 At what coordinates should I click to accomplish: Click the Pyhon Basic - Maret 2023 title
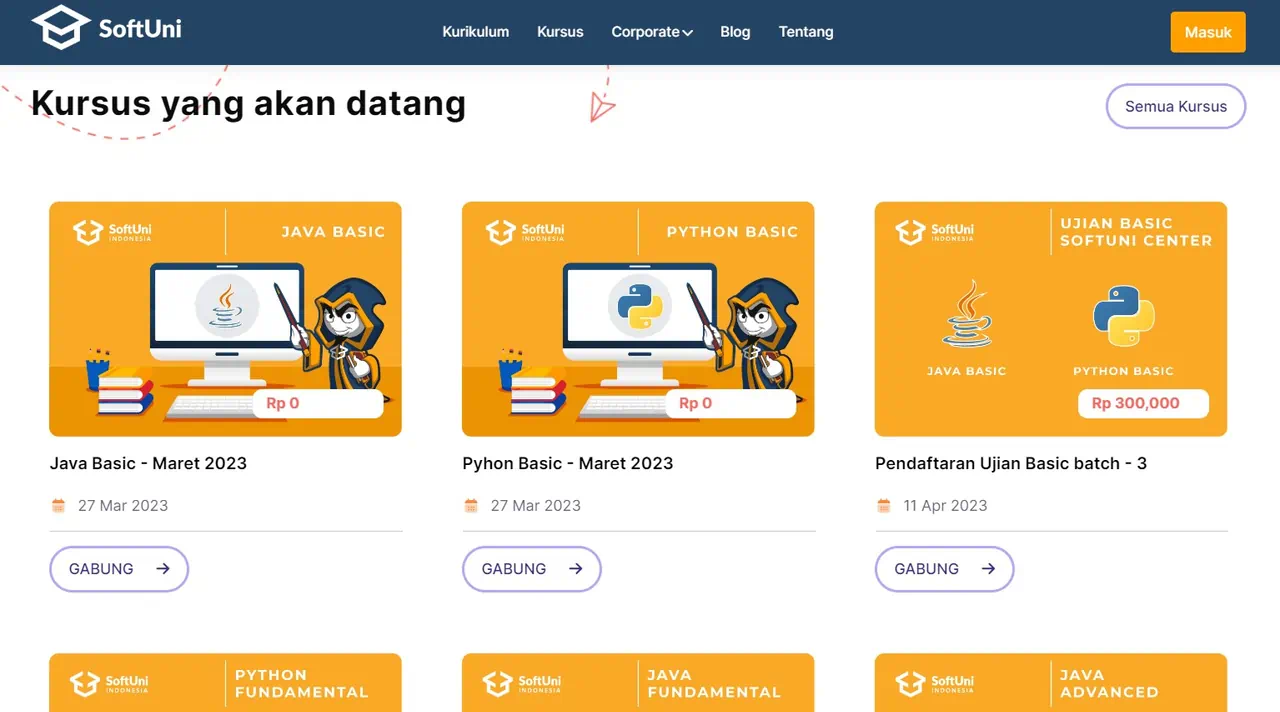[x=568, y=463]
